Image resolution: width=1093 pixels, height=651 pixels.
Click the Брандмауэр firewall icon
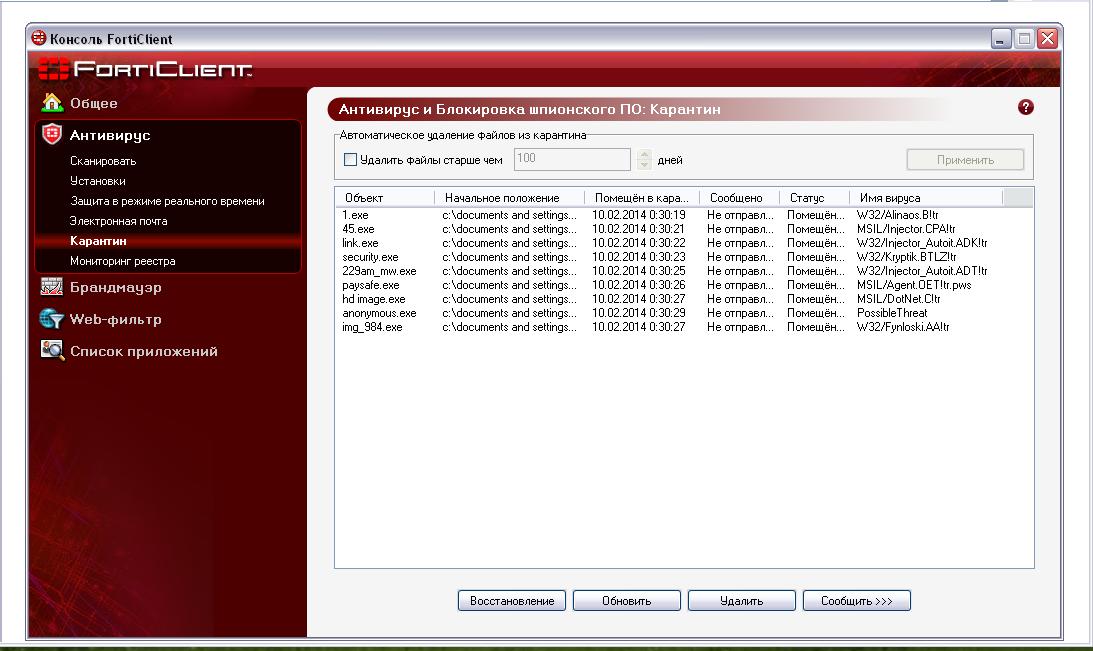coord(52,286)
